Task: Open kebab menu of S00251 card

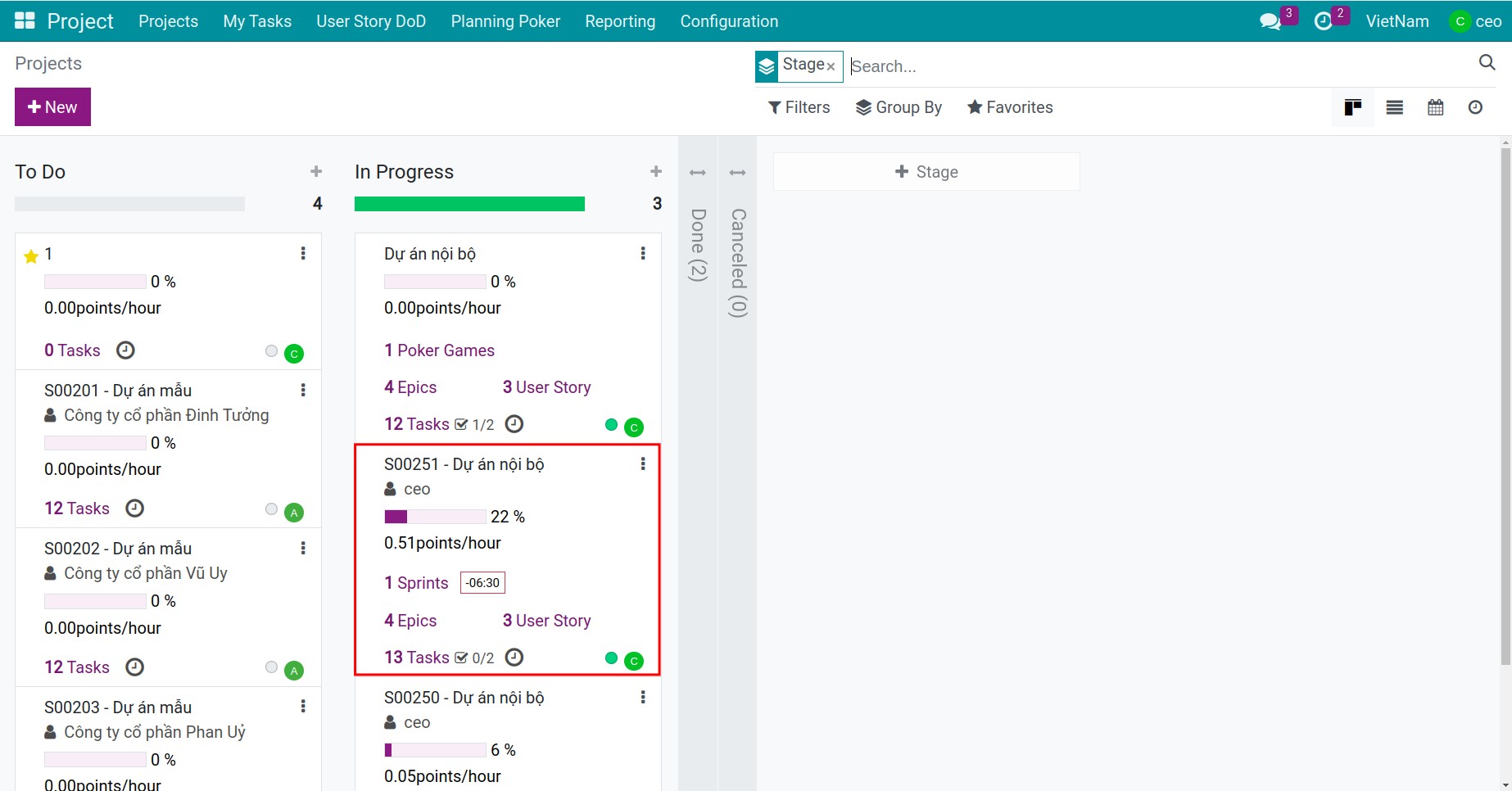Action: (643, 464)
